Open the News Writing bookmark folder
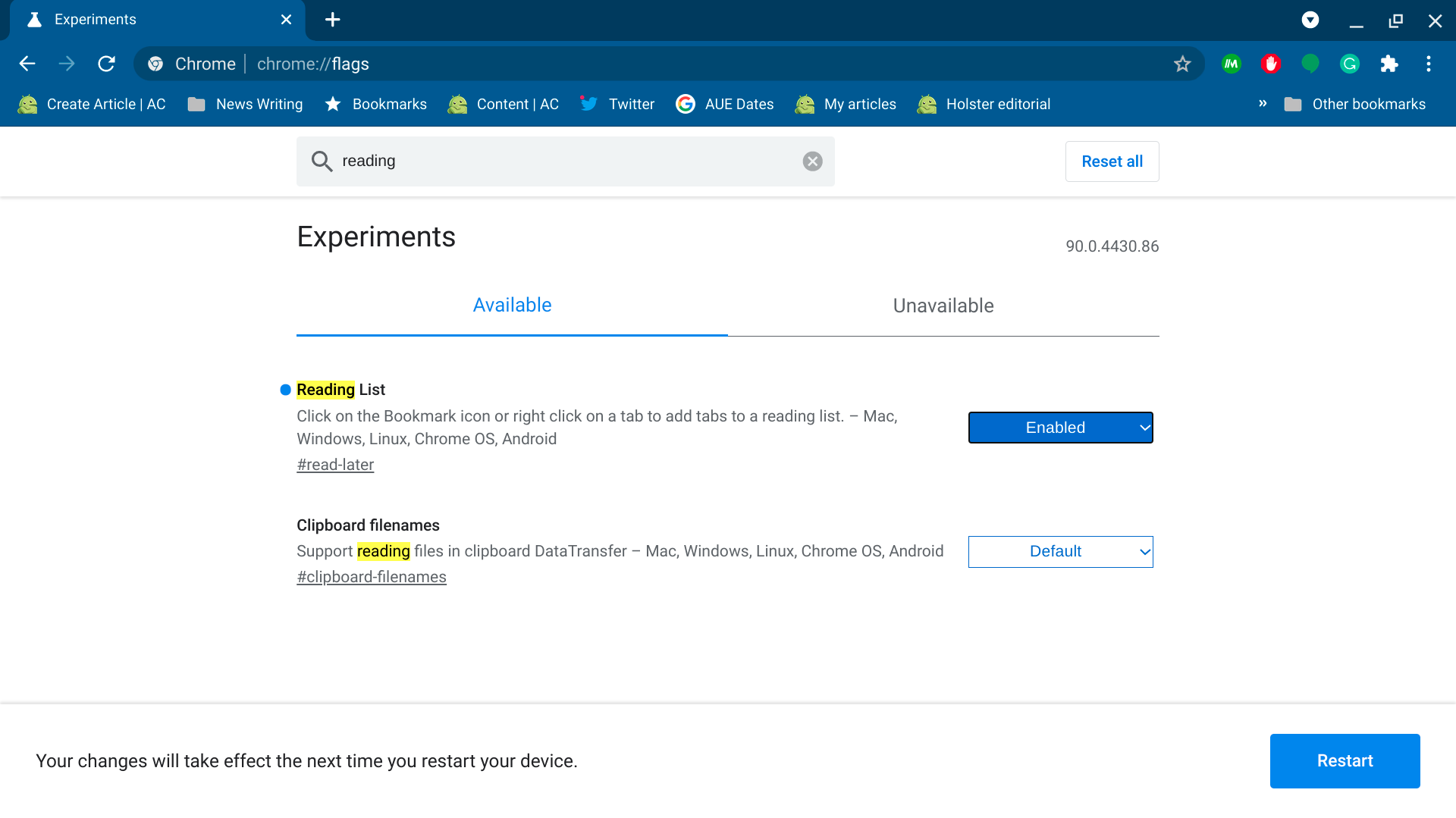Viewport: 1456px width, 818px height. 245,105
